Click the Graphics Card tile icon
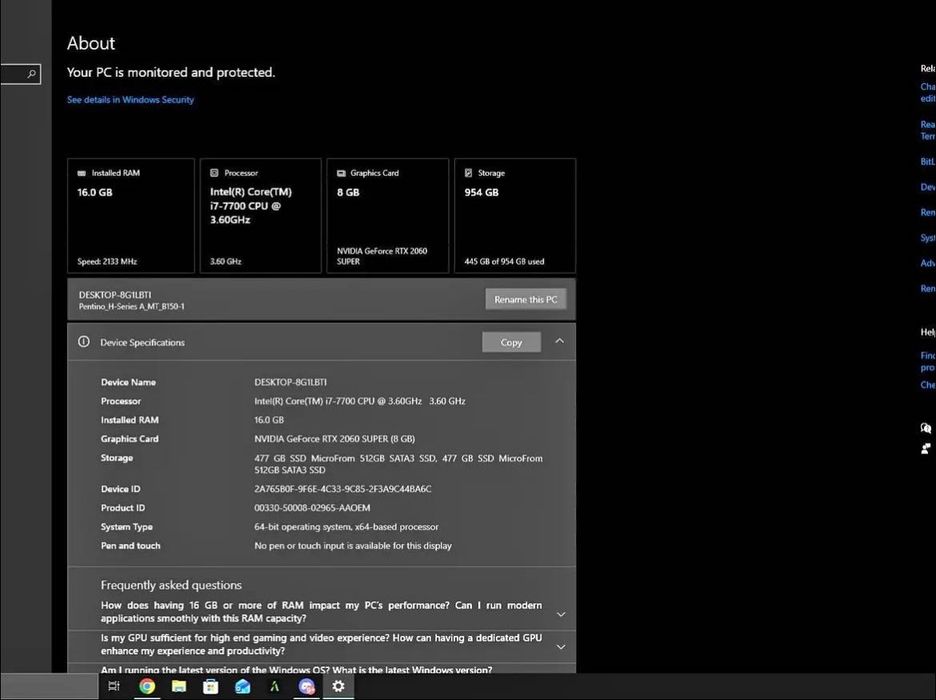This screenshot has width=936, height=700. 341,173
